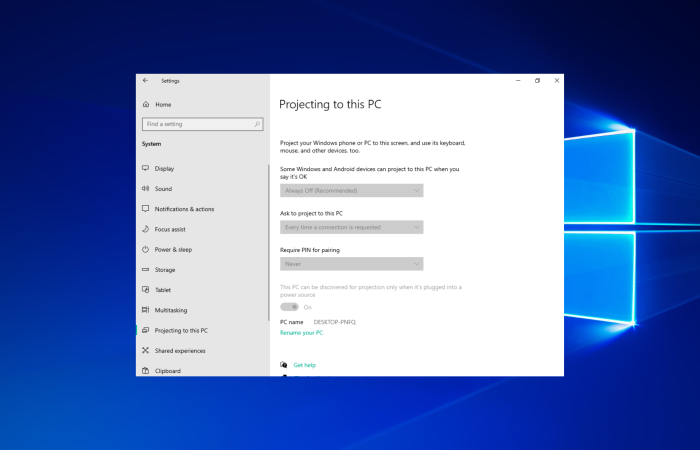Open Sound settings page
700x450 pixels.
tap(202, 188)
